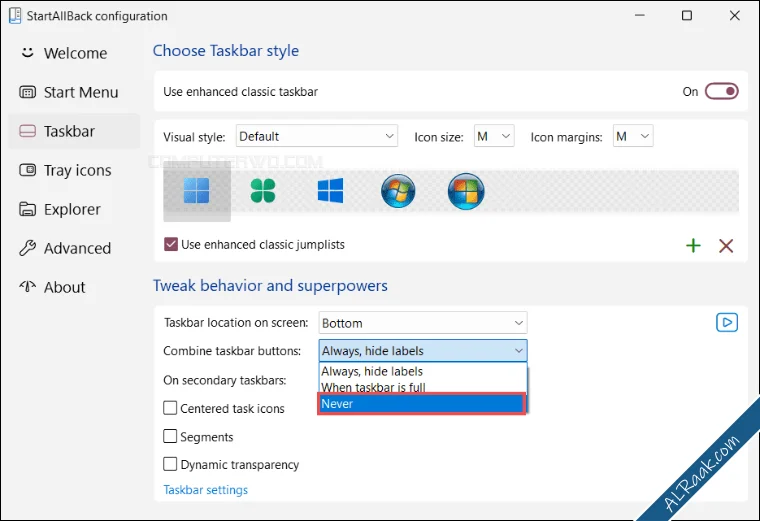The image size is (760, 521).
Task: Go to the Start Menu section
Action: click(x=74, y=92)
